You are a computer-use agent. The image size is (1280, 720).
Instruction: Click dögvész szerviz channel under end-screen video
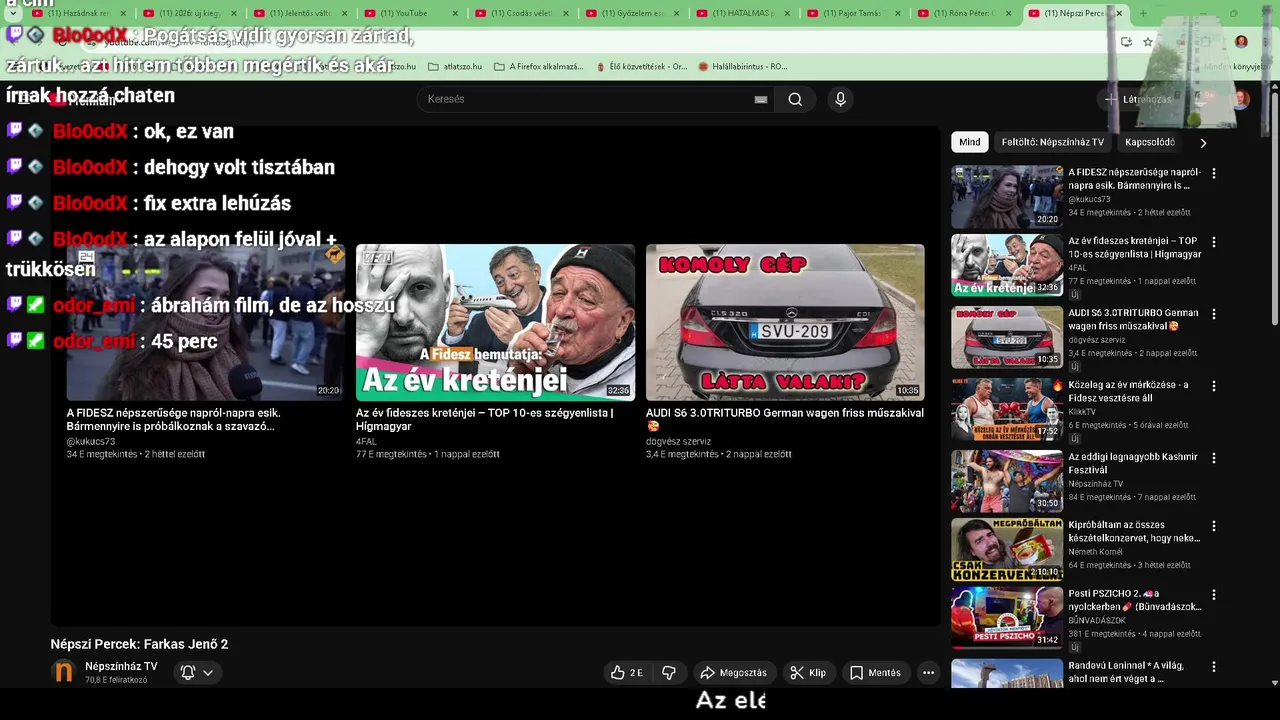click(x=678, y=441)
